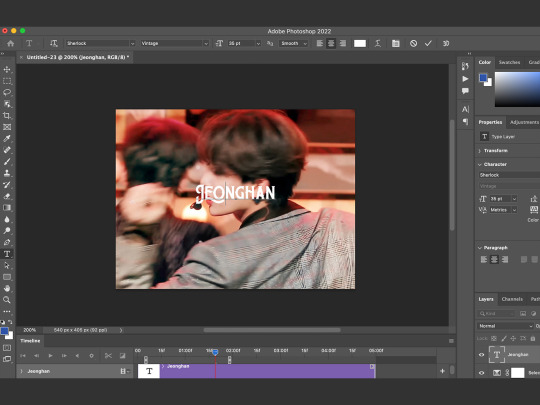Left align text in Paragraph section

[484, 259]
